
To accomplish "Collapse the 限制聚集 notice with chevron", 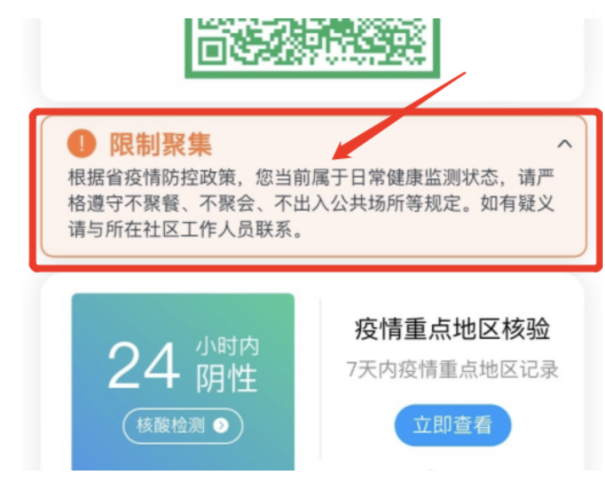I will click(x=564, y=144).
